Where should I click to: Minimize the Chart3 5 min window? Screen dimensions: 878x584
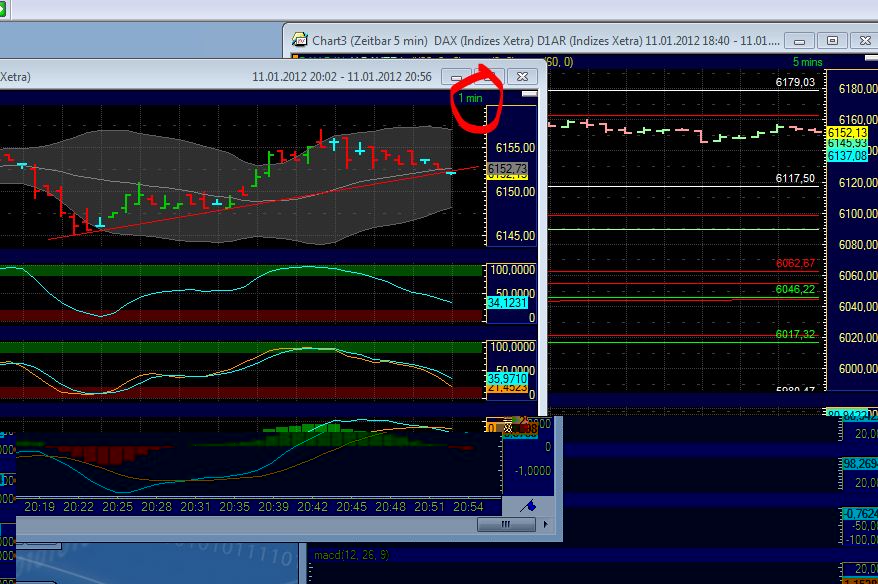point(800,41)
